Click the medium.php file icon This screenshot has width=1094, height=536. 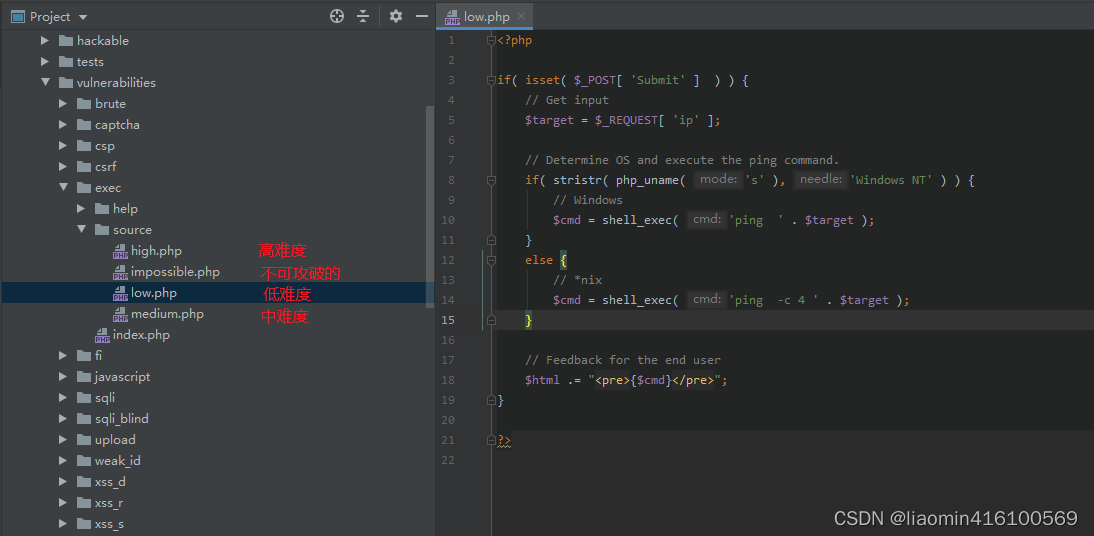[x=120, y=314]
